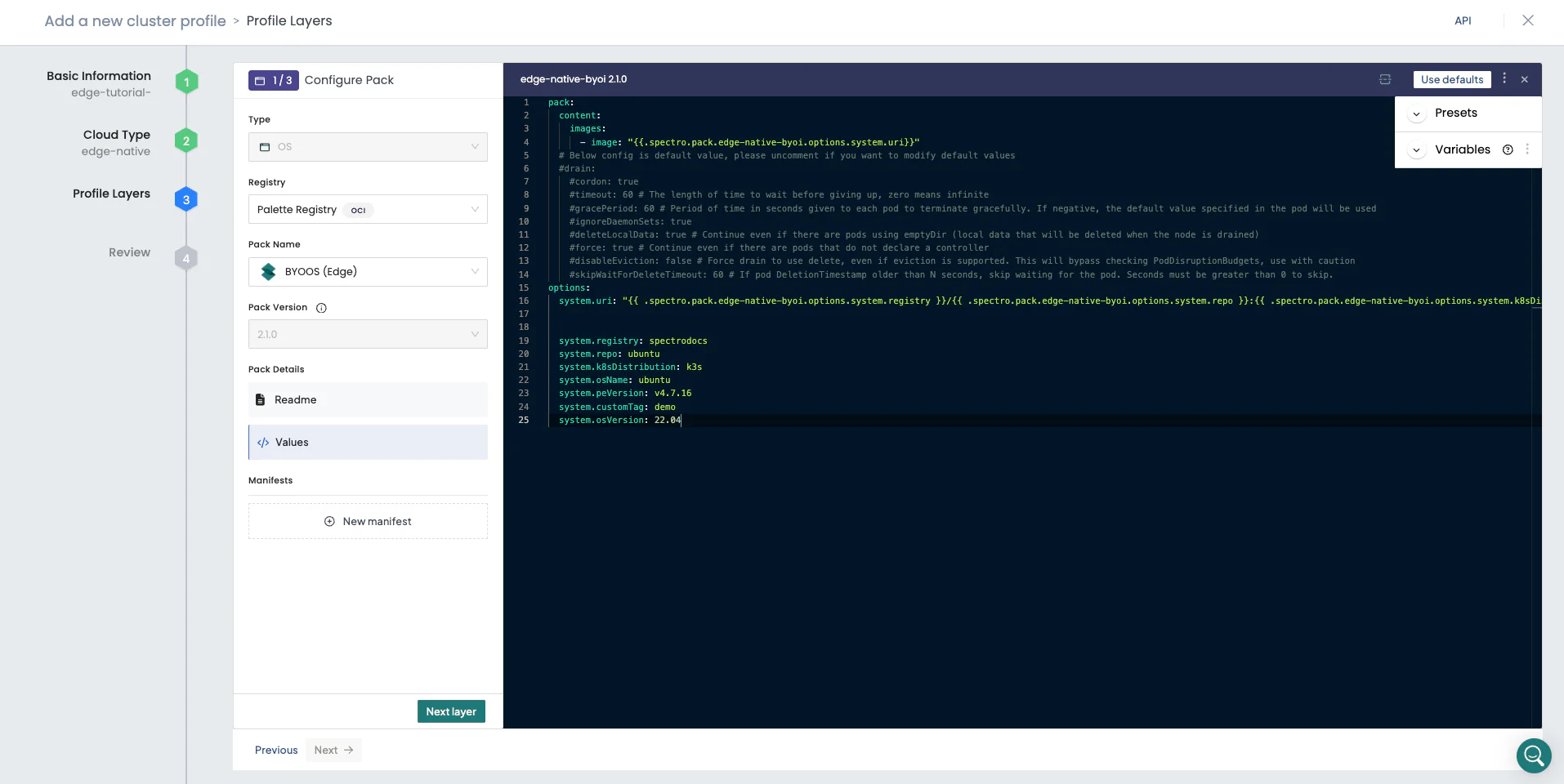This screenshot has height=784, width=1564.
Task: Select the Values code icon
Action: tap(262, 442)
